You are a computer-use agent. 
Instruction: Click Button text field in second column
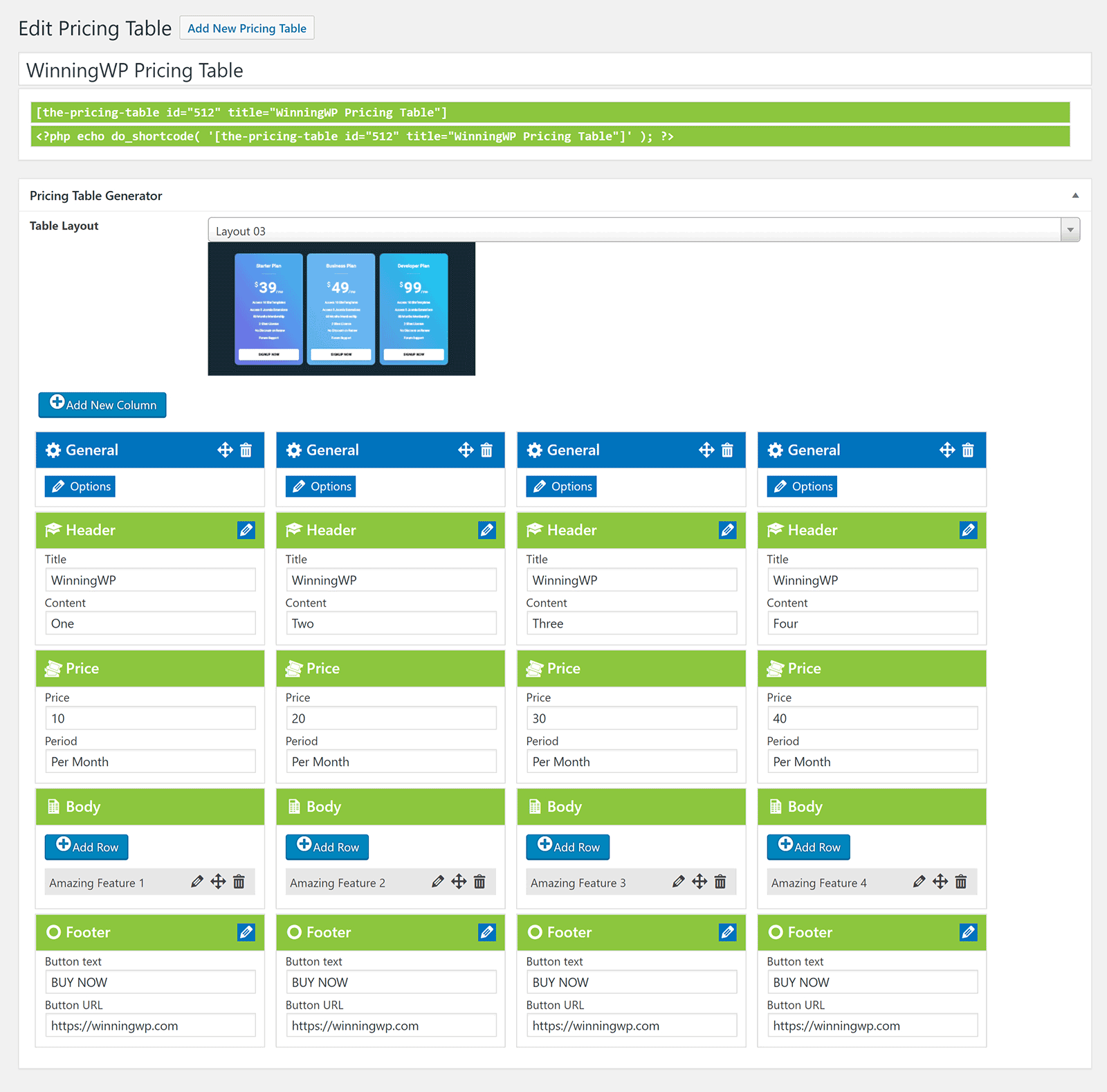pyautogui.click(x=391, y=982)
